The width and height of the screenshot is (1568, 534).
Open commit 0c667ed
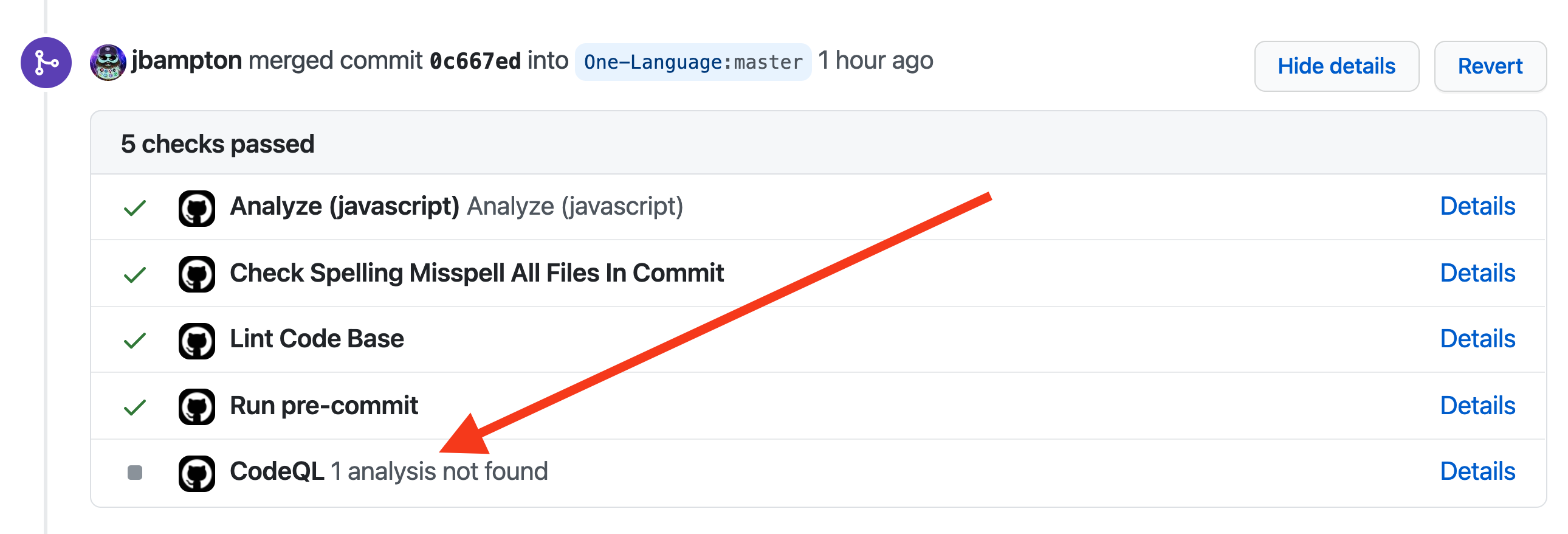[475, 61]
